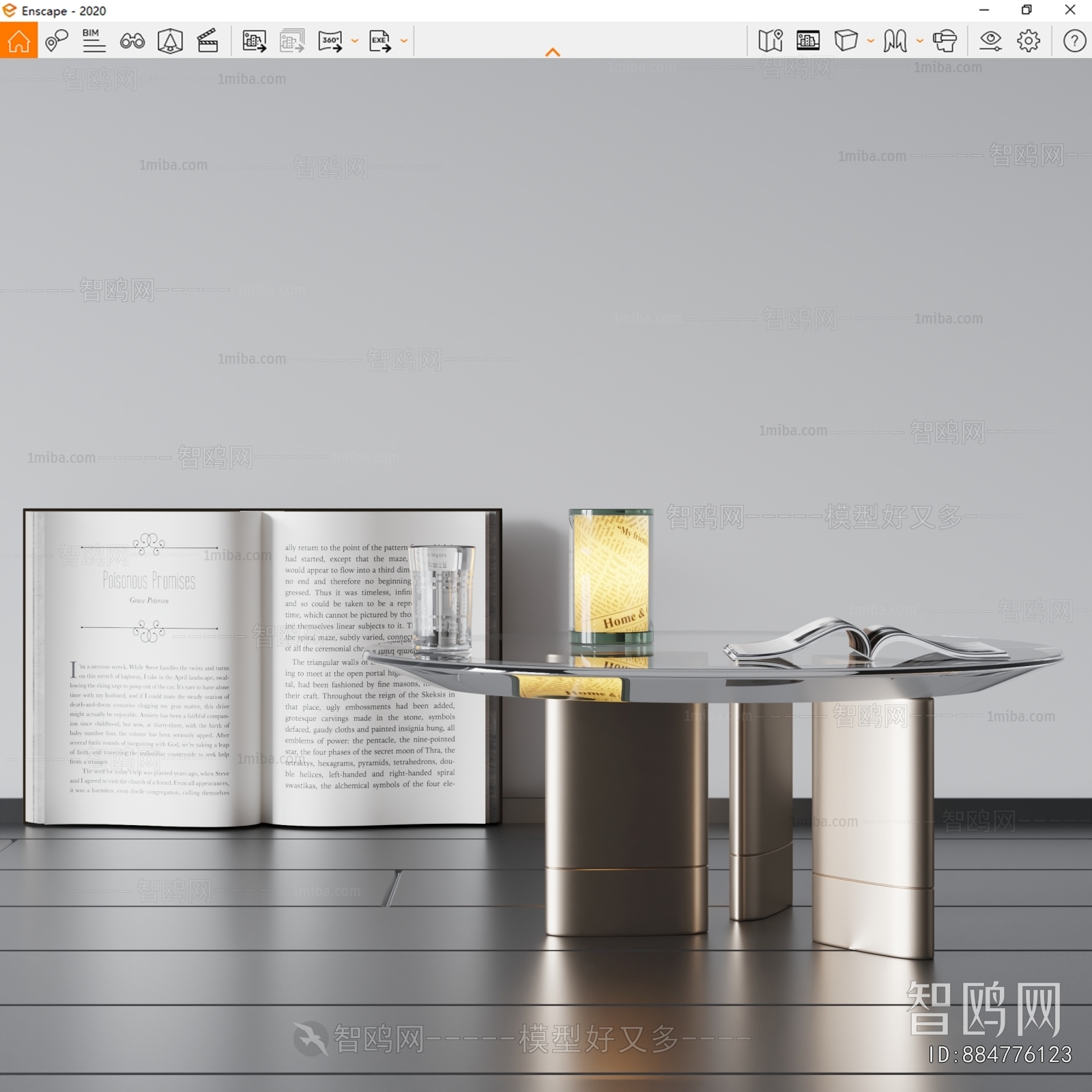Expand the wings navigation dropdown arrow
This screenshot has height=1092, width=1092.
[920, 41]
